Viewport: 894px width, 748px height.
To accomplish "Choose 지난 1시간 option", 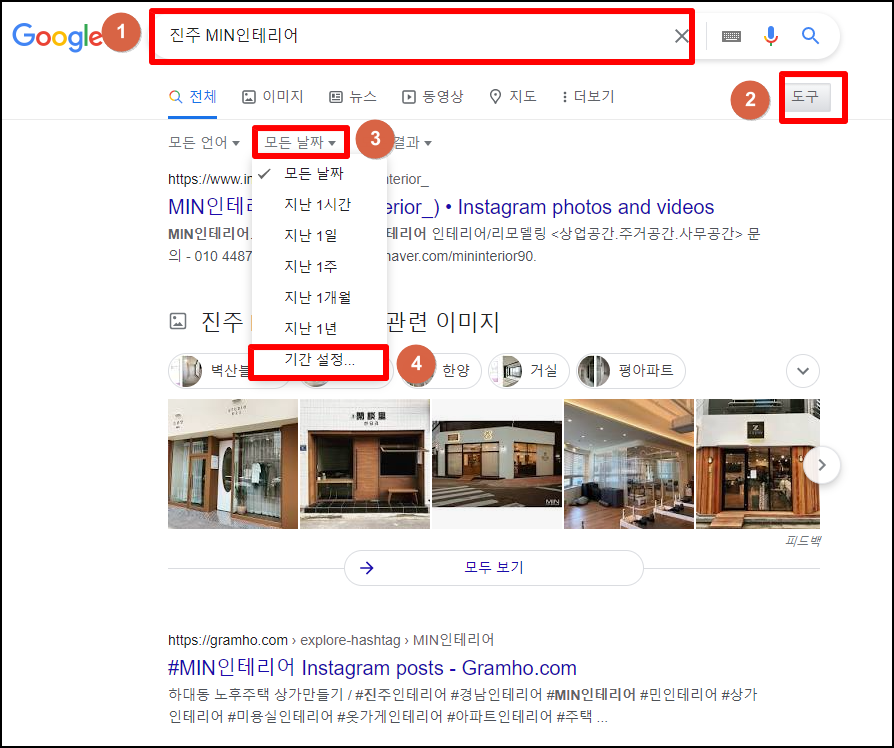I will pos(319,204).
